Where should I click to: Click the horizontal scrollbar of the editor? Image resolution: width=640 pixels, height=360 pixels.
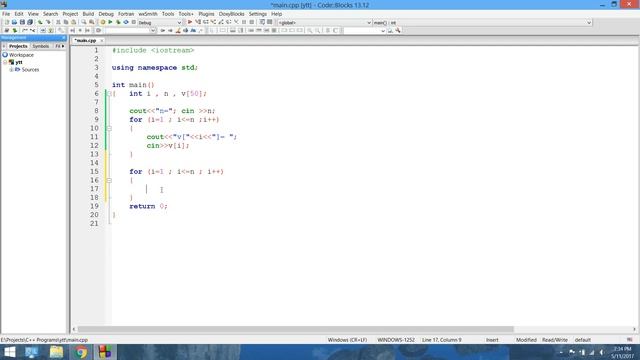(296, 329)
